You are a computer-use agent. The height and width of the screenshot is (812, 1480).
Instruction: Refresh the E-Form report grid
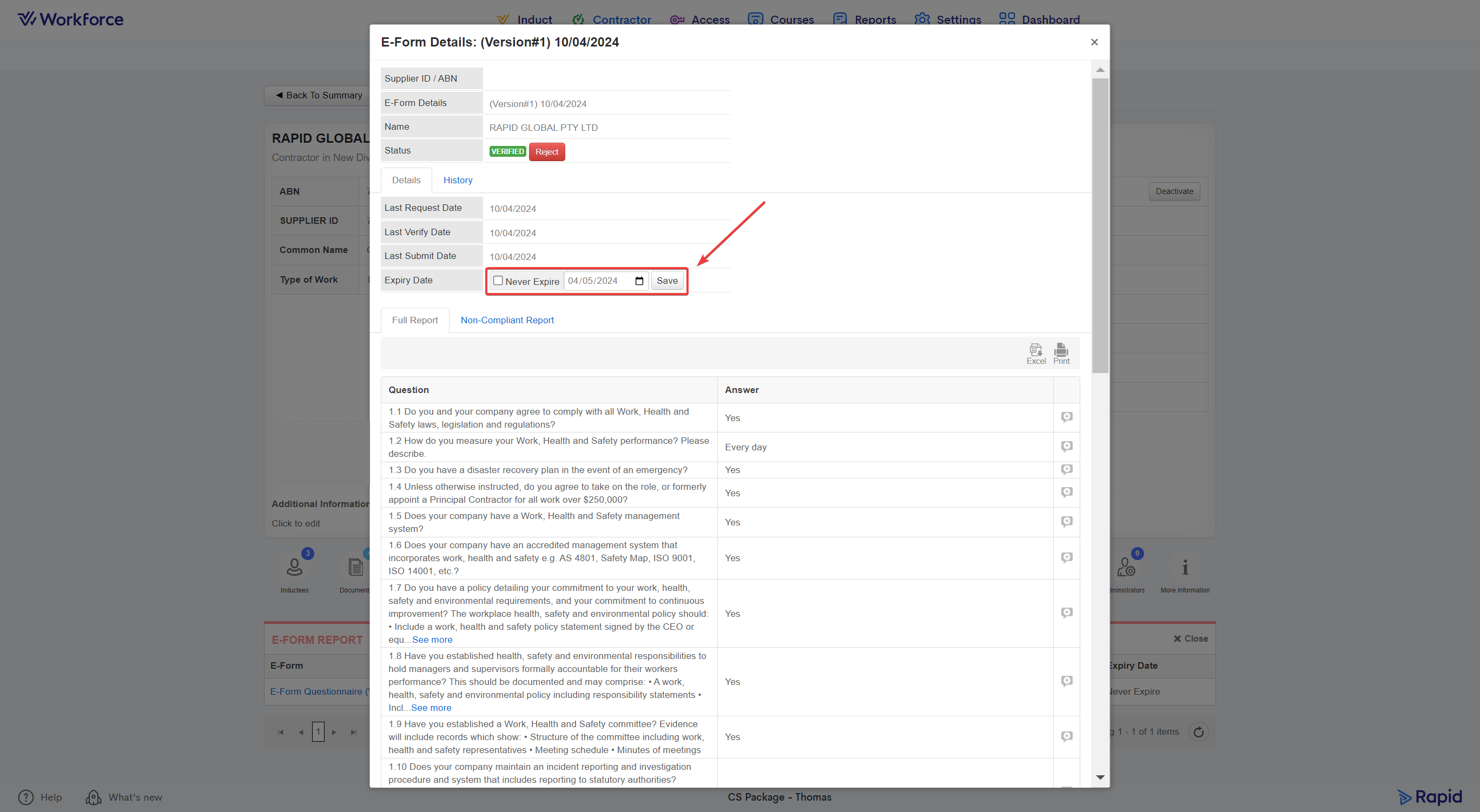click(x=1198, y=731)
